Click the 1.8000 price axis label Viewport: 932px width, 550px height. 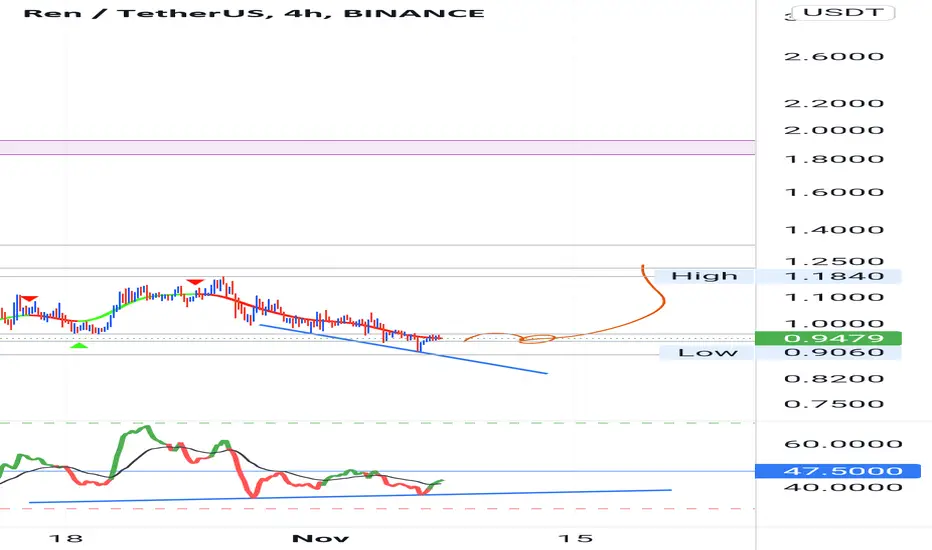(x=834, y=159)
